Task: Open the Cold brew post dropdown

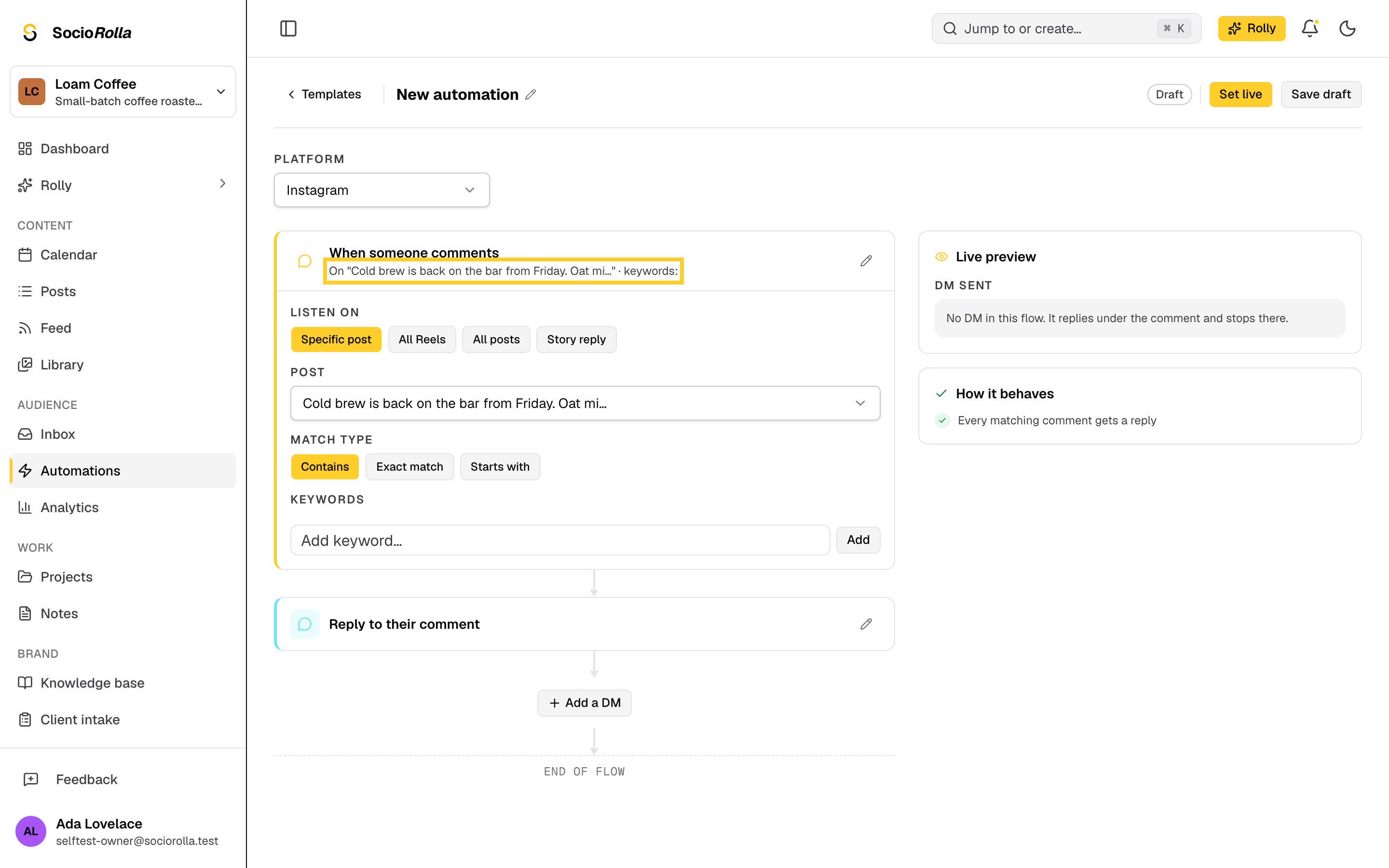Action: point(585,403)
